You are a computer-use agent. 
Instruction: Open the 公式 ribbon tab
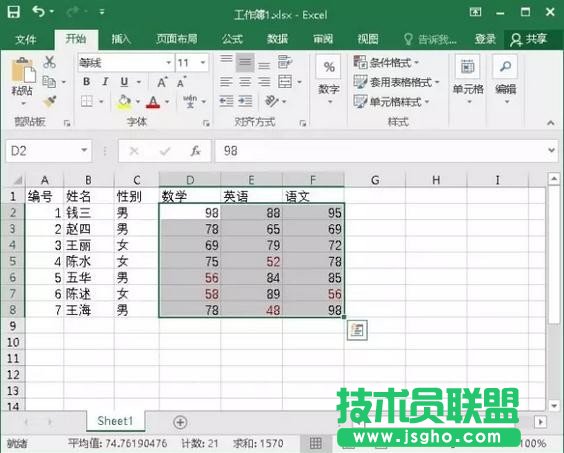point(232,39)
